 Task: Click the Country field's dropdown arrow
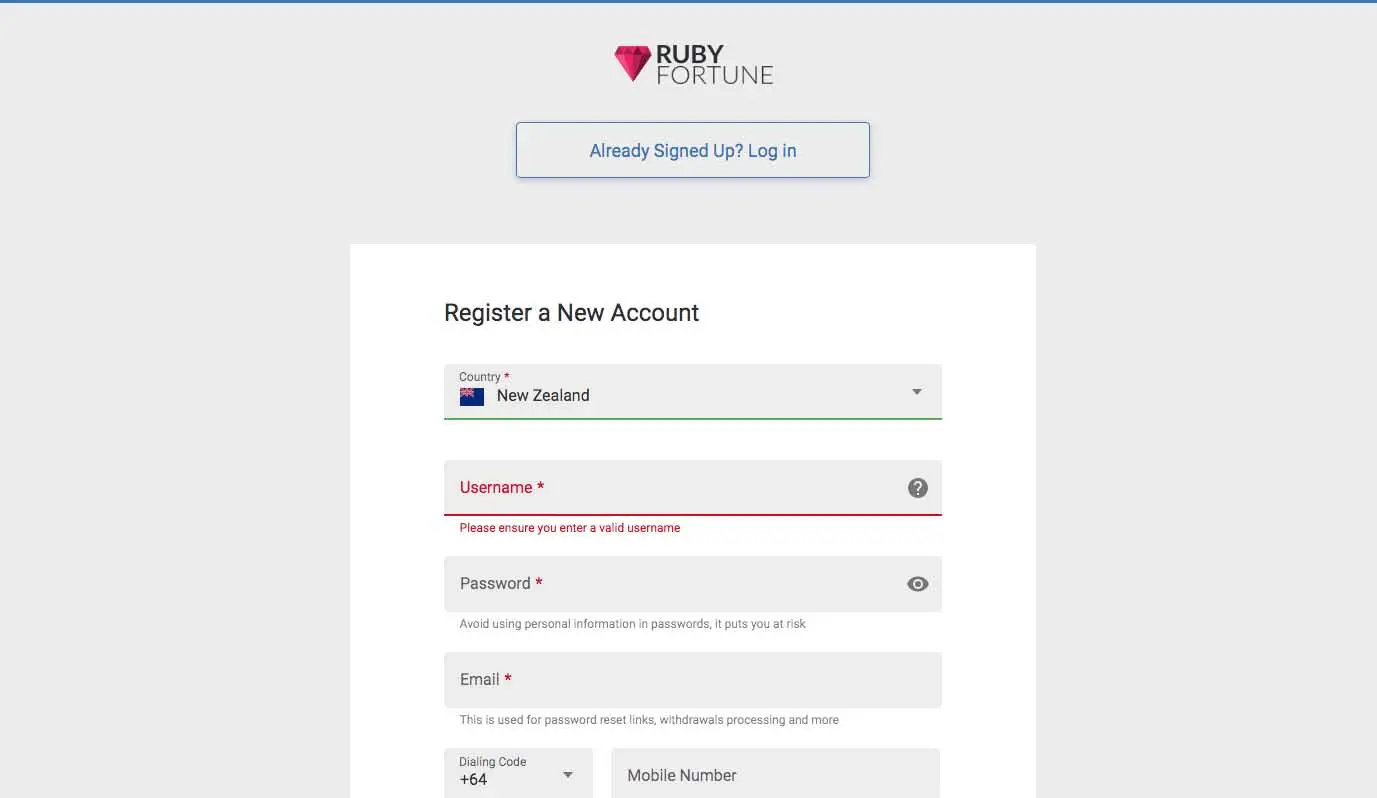click(x=916, y=392)
